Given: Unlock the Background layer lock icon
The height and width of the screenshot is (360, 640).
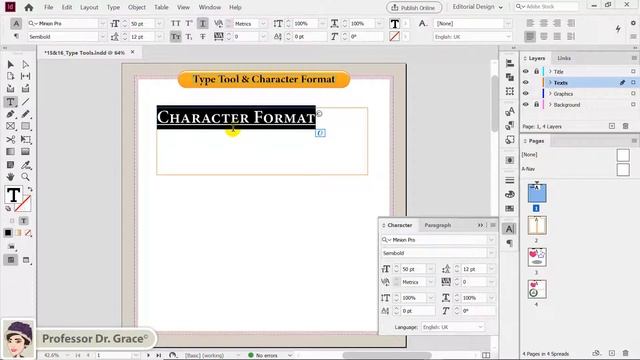Looking at the screenshot, I should click(536, 104).
